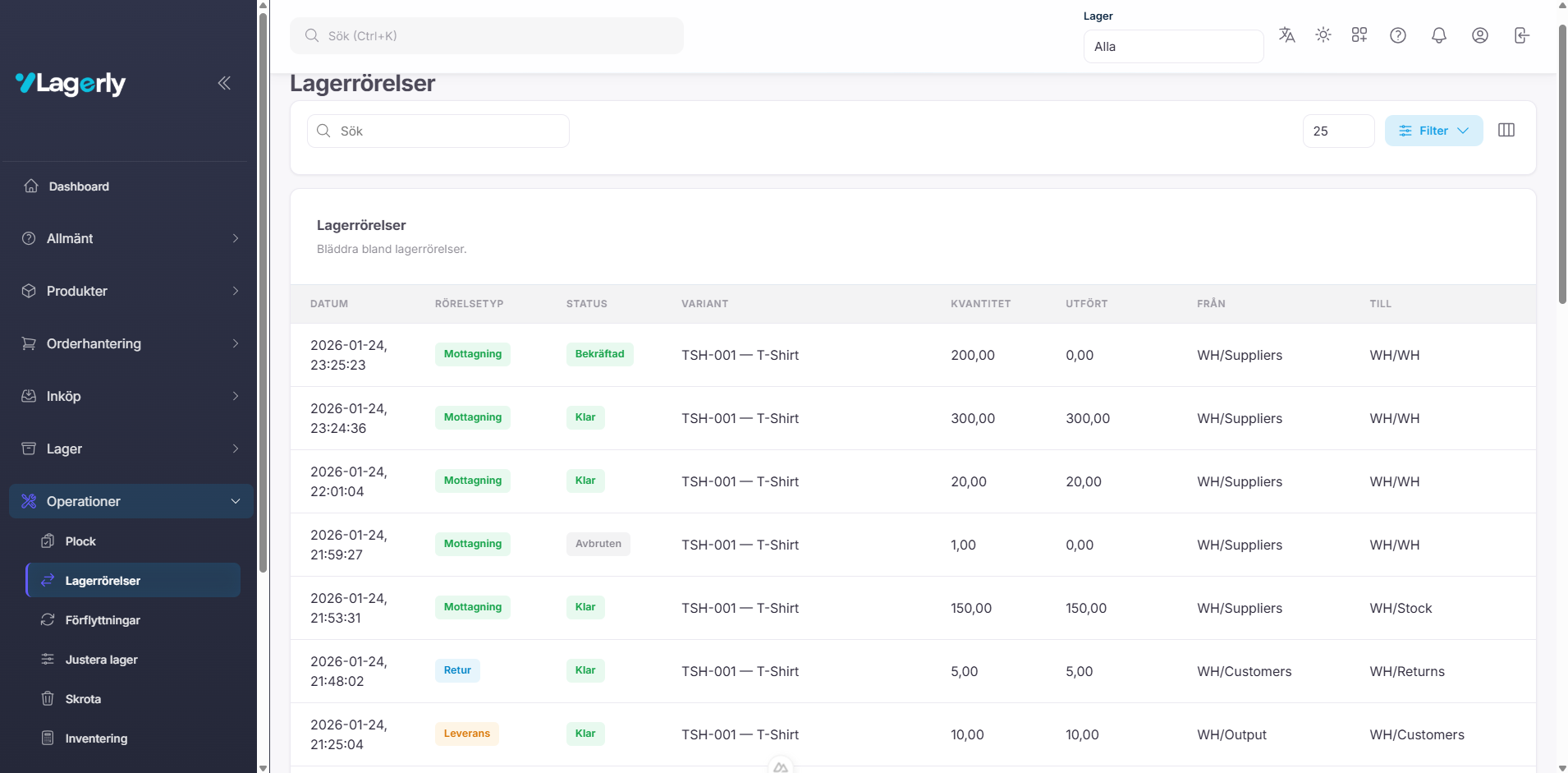Click the page size field showing 25
The width and height of the screenshot is (1568, 773).
click(x=1337, y=131)
